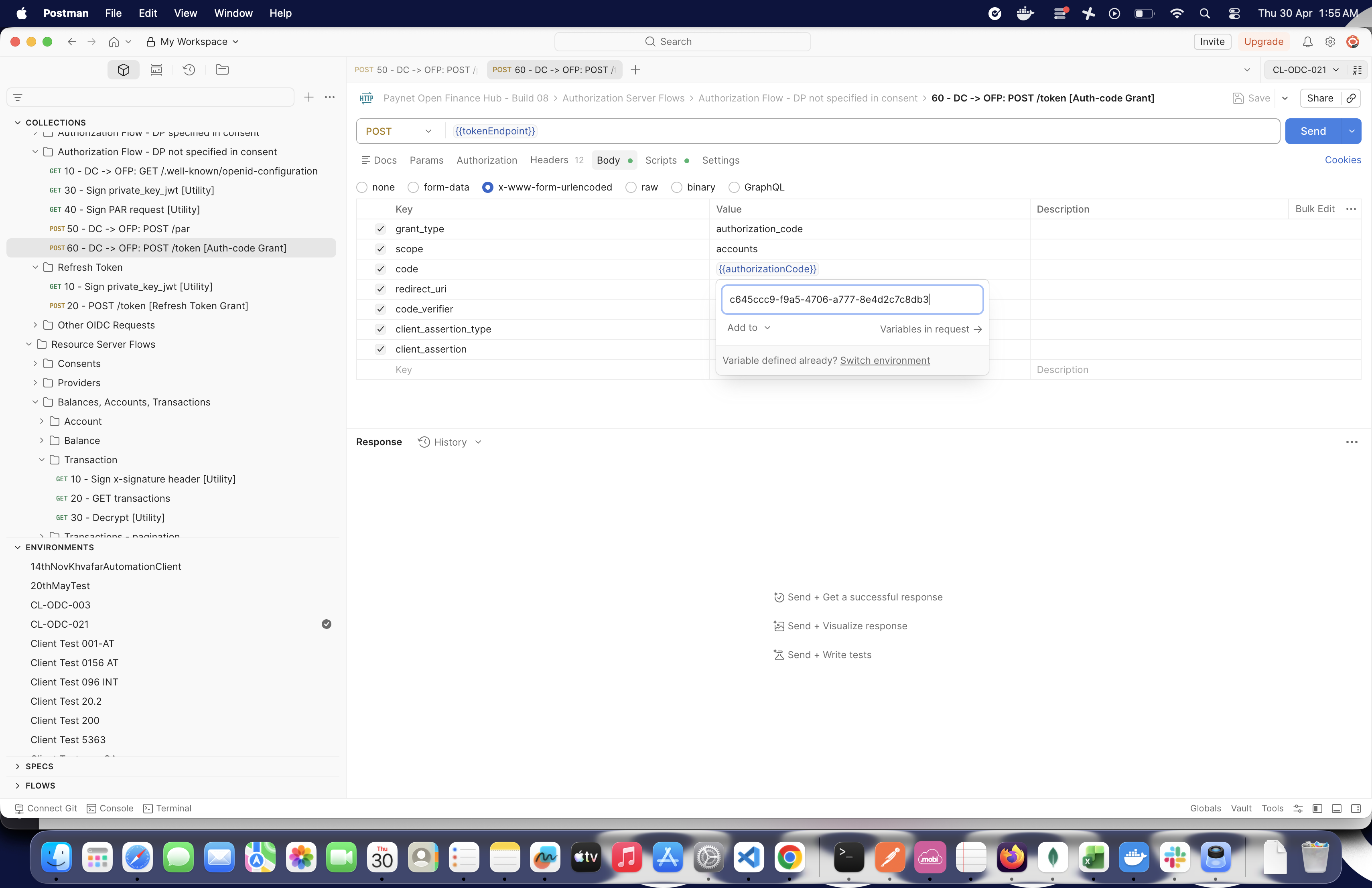Click the copy link icon beside Share

(1351, 98)
